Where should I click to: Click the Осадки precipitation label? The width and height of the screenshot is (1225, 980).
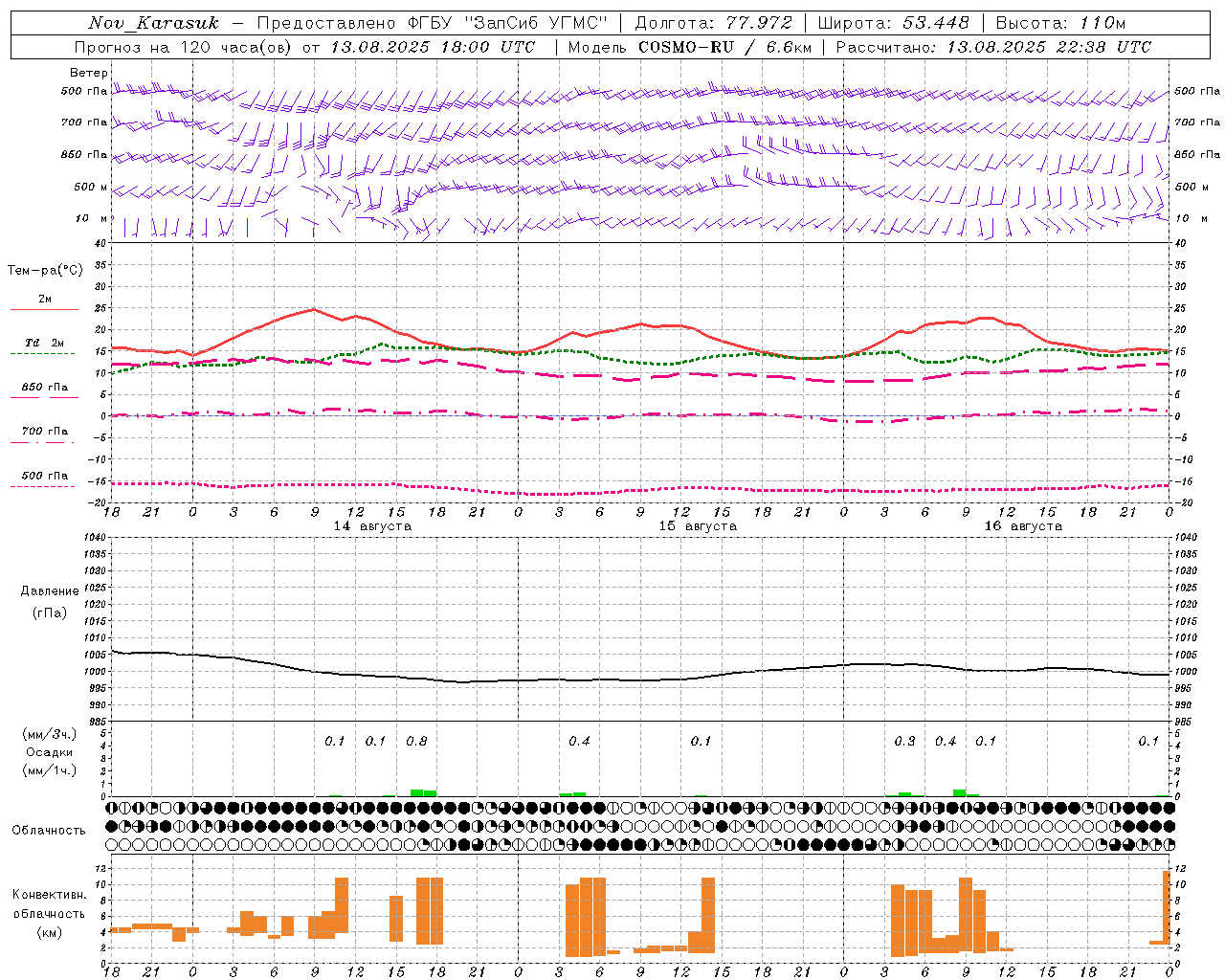click(x=50, y=752)
